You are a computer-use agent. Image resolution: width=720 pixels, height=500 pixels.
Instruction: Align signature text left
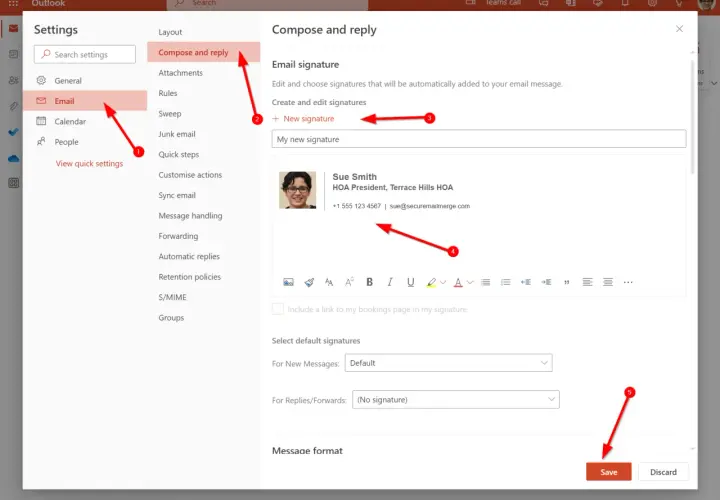[x=587, y=282]
